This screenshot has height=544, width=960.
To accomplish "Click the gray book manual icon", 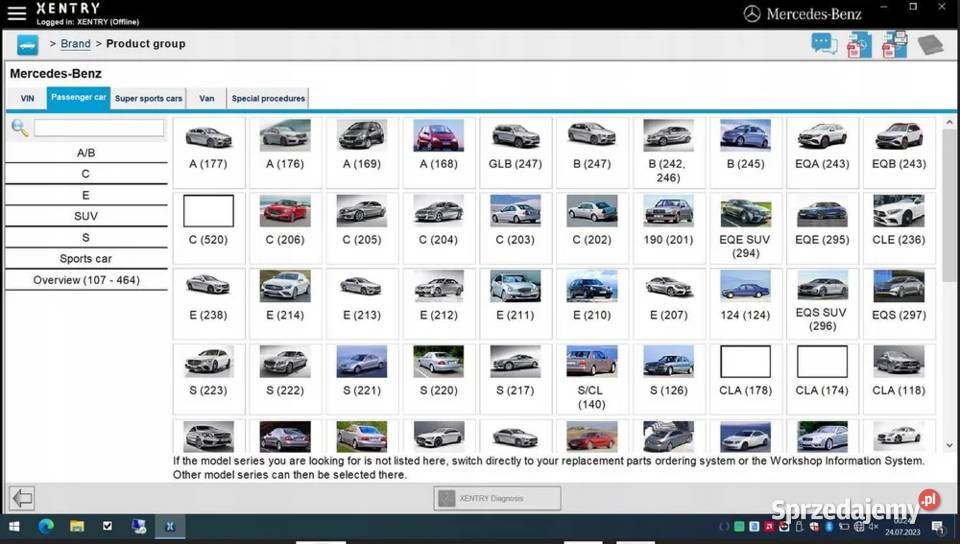I will [930, 45].
